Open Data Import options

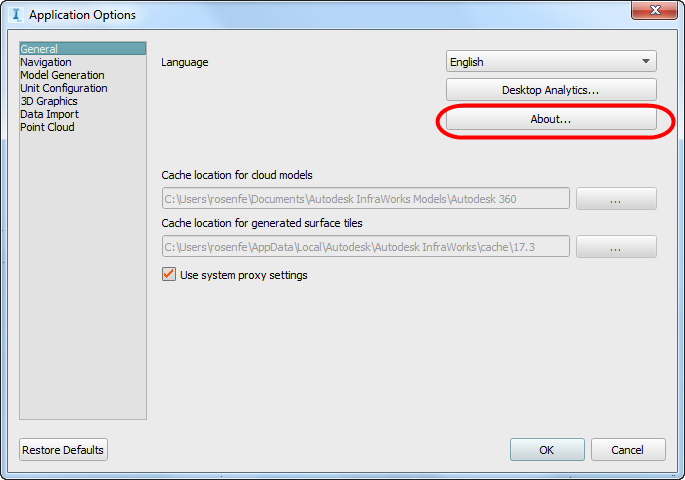49,114
